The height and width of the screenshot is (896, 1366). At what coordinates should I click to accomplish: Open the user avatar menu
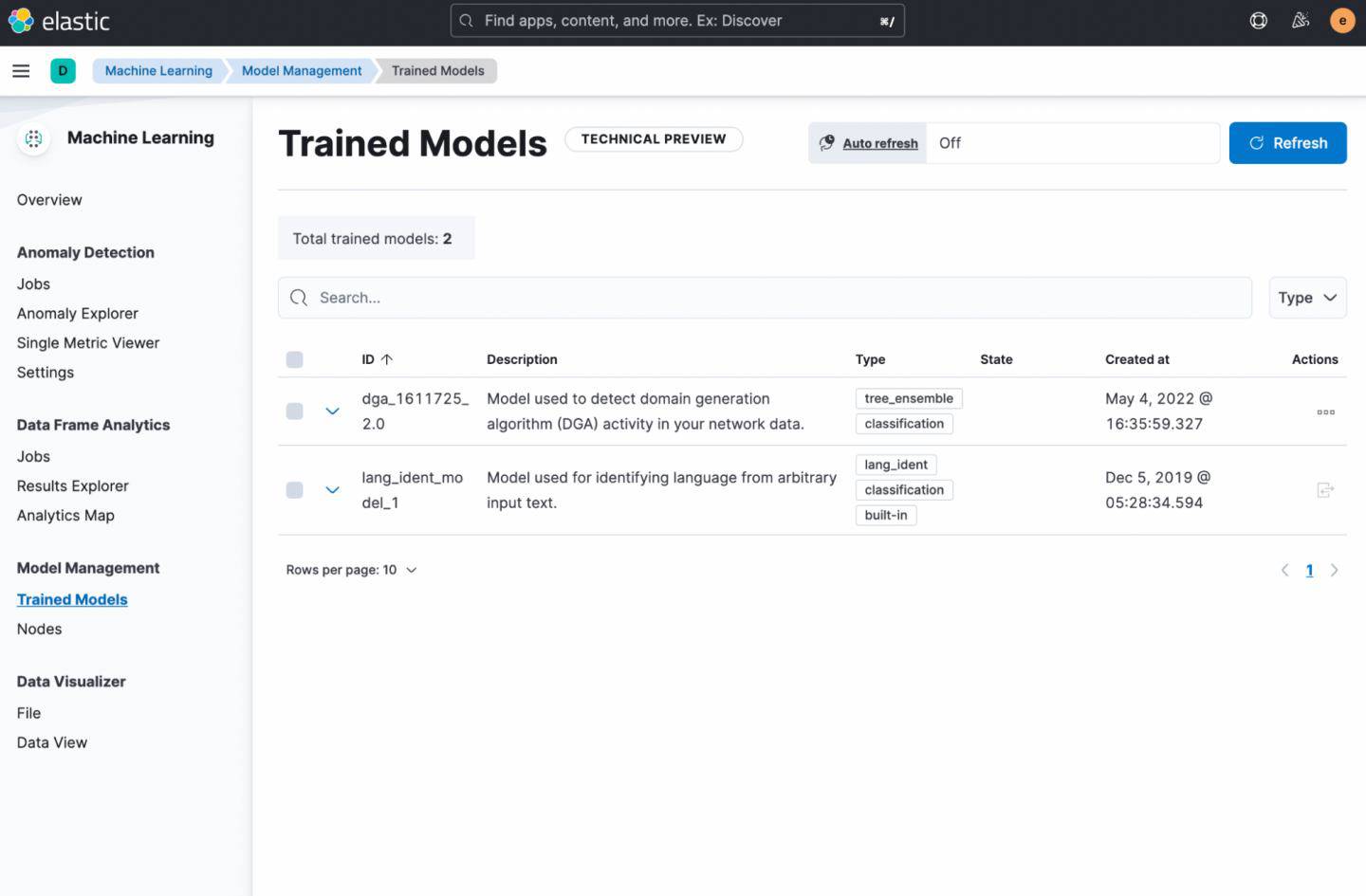pyautogui.click(x=1341, y=21)
